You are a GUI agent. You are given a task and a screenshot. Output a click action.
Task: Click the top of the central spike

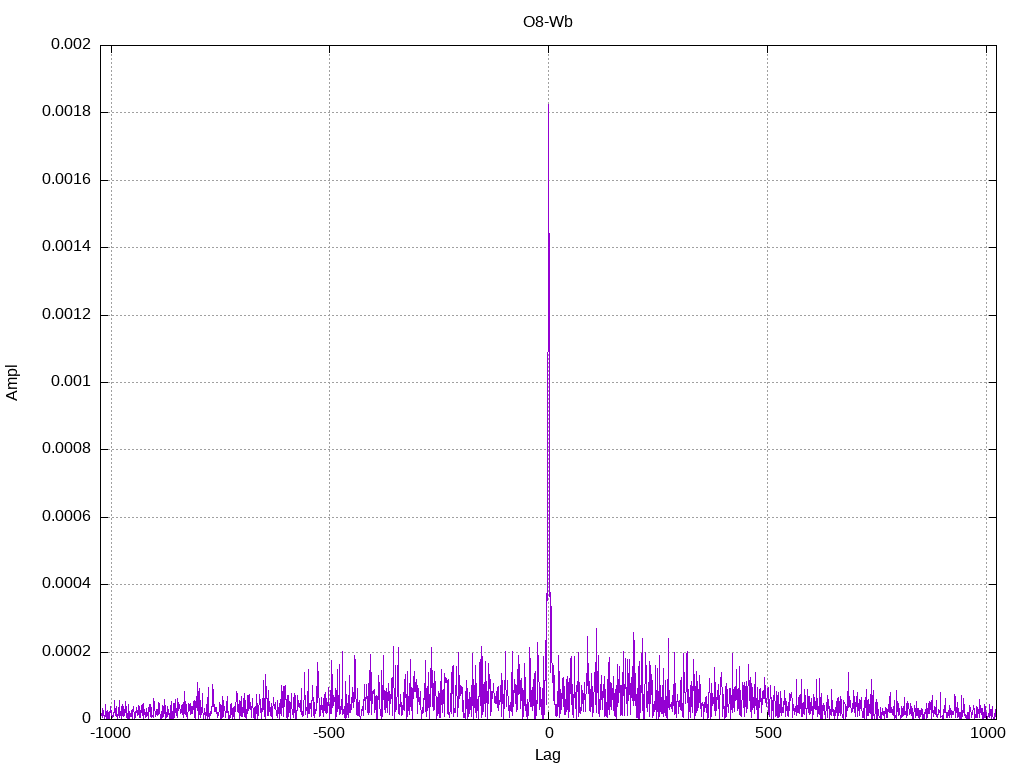pos(548,105)
